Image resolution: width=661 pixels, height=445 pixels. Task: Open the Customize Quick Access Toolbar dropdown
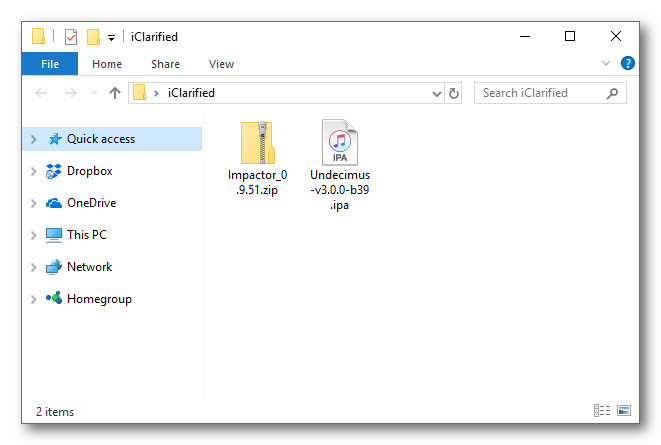pos(111,38)
